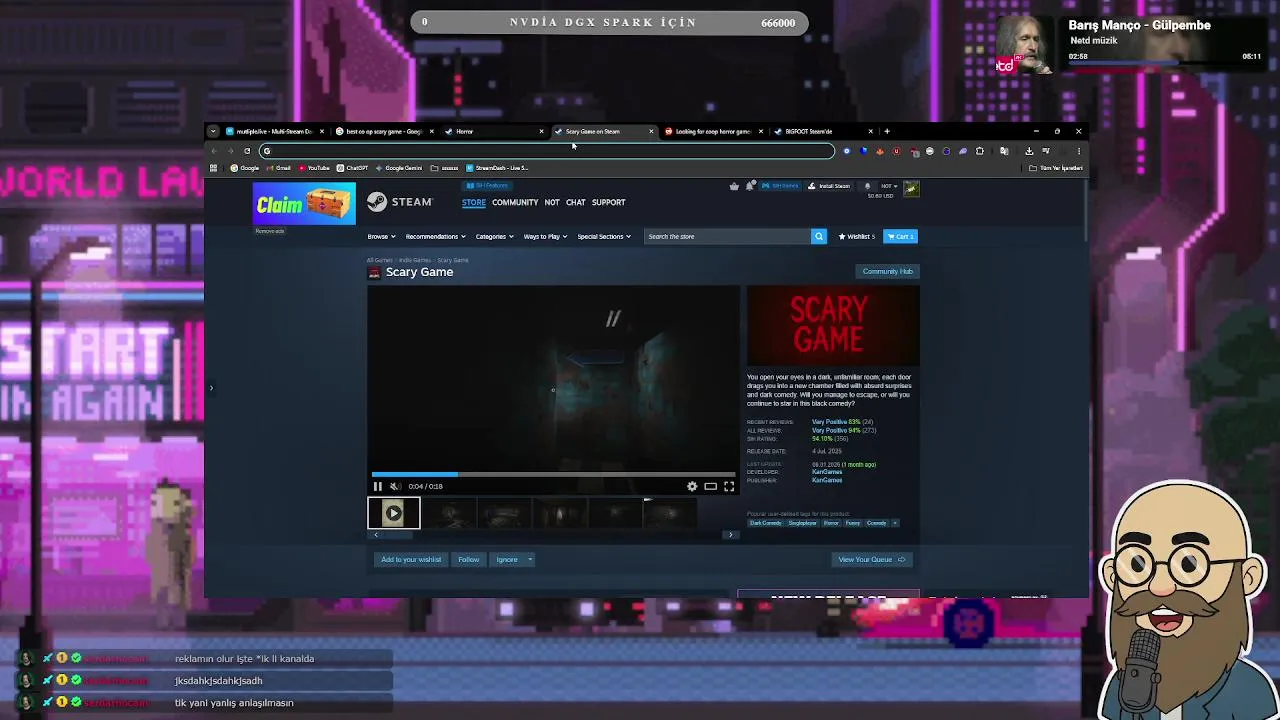
Task: Open a new browser tab
Action: point(887,131)
